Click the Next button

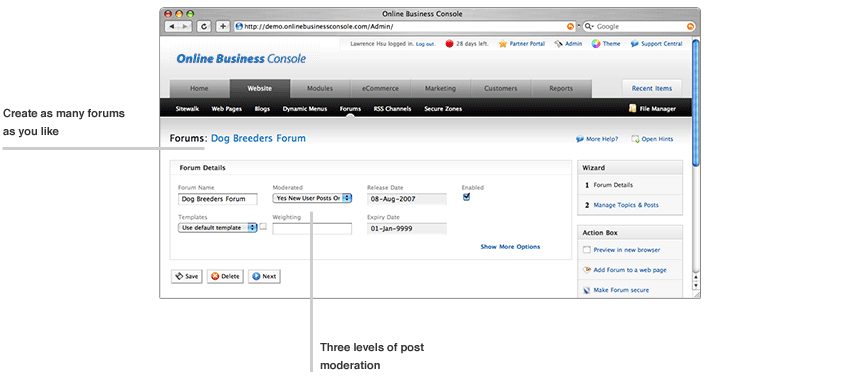(264, 277)
